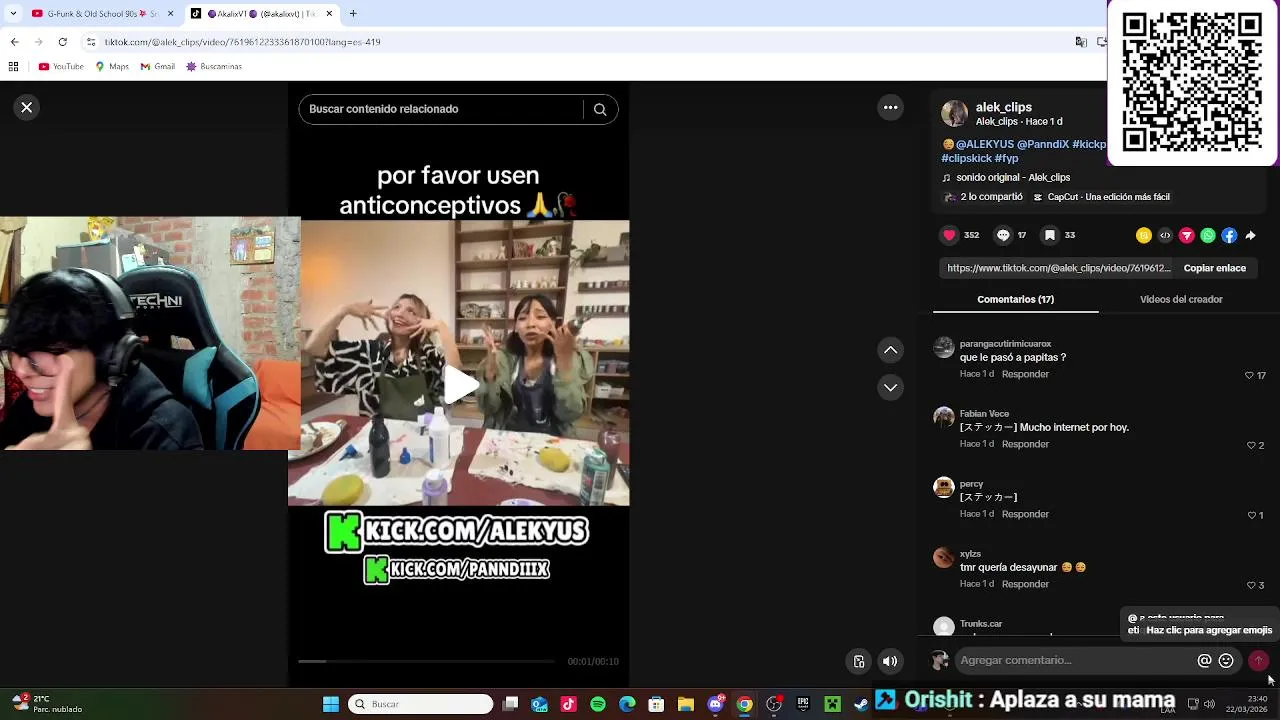Image resolution: width=1280 pixels, height=720 pixels.
Task: Share the video on Facebook
Action: pyautogui.click(x=1229, y=235)
